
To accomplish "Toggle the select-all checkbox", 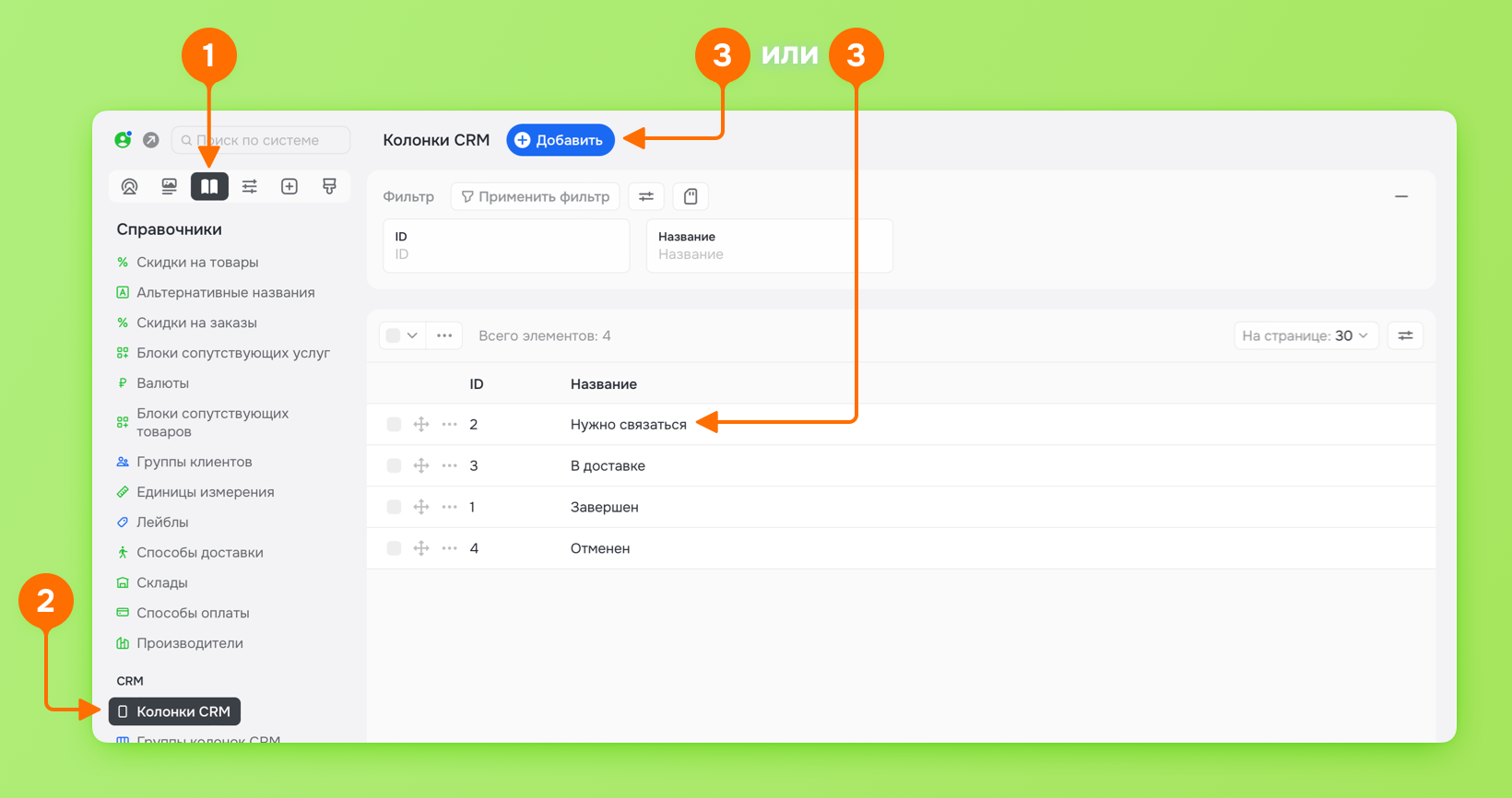I will point(393,335).
